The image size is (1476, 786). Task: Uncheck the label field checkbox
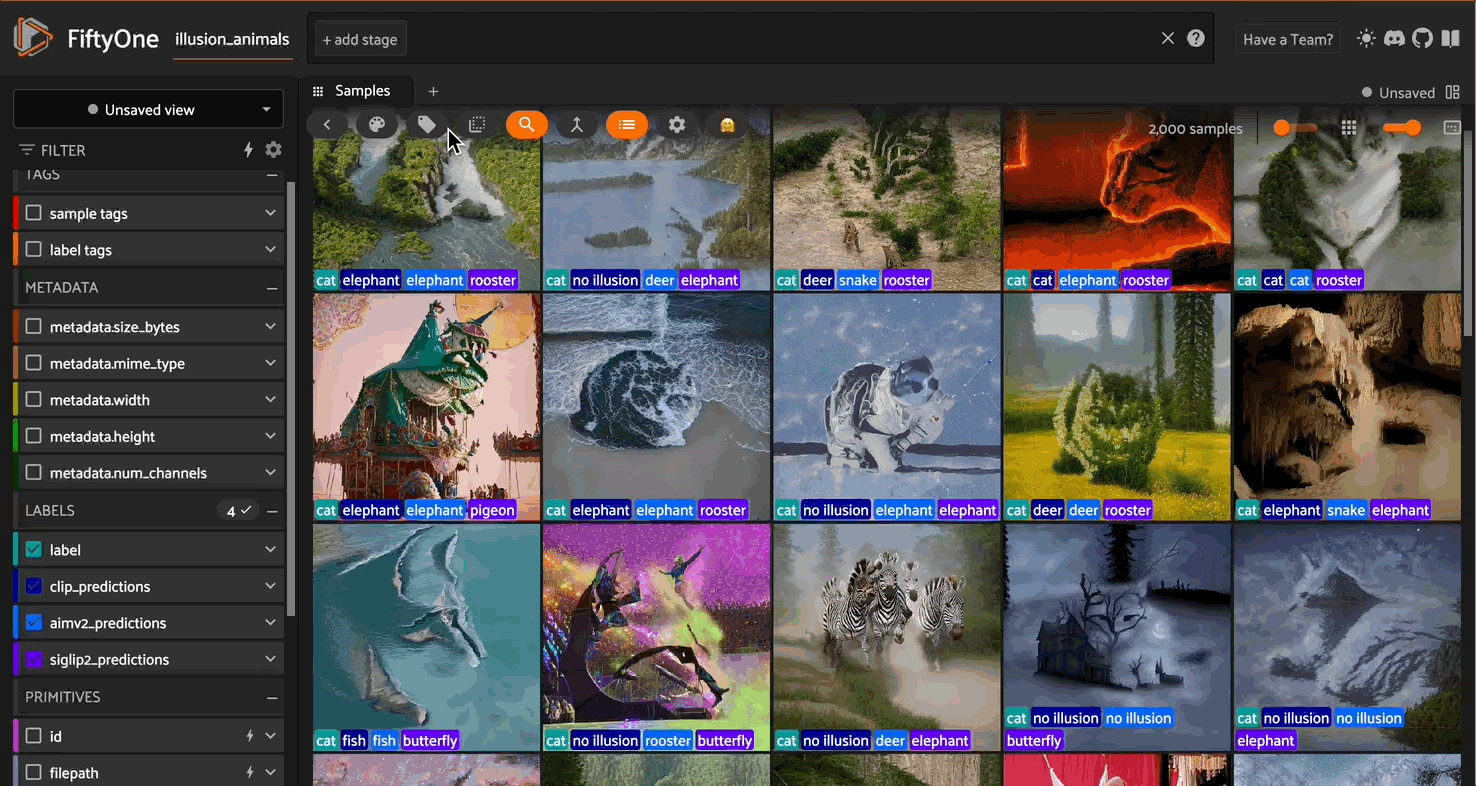[x=34, y=550]
